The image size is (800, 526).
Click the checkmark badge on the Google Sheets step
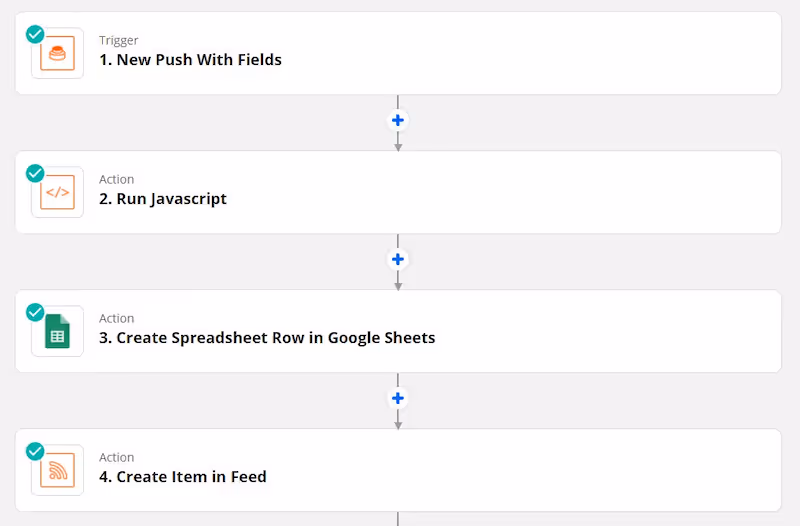(35, 312)
